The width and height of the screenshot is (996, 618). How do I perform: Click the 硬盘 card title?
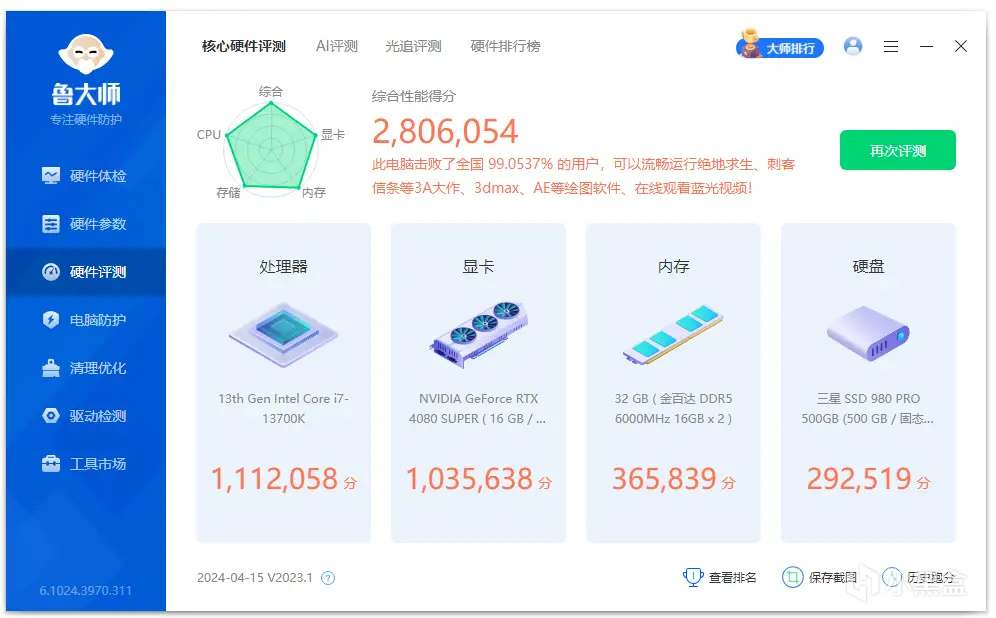(x=868, y=267)
